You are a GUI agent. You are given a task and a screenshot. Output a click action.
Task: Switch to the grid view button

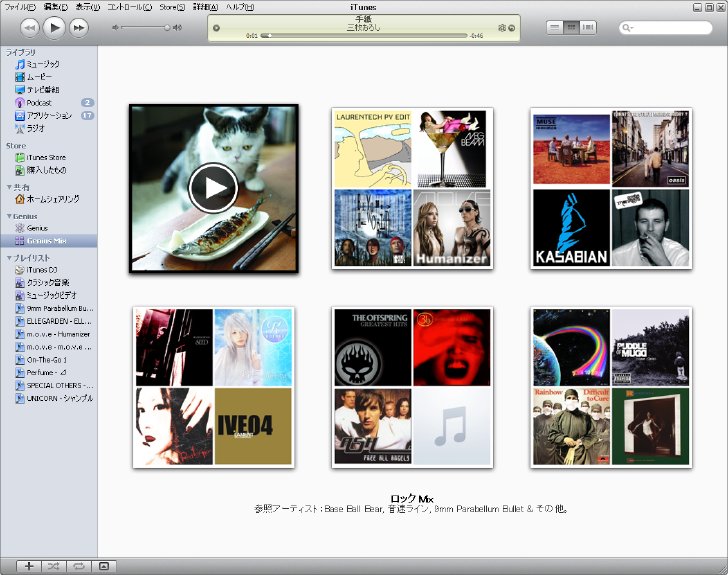pyautogui.click(x=571, y=27)
